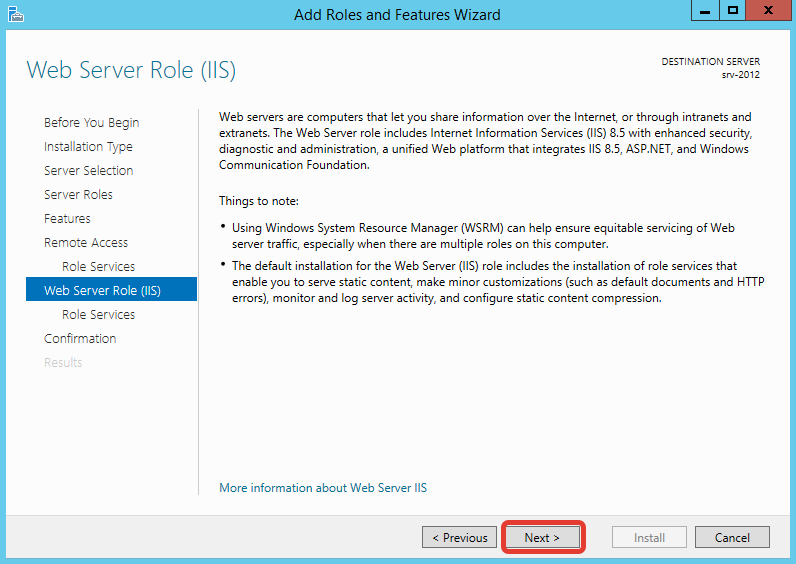The width and height of the screenshot is (796, 564).
Task: Jump to the Server Roles step
Action: [78, 194]
